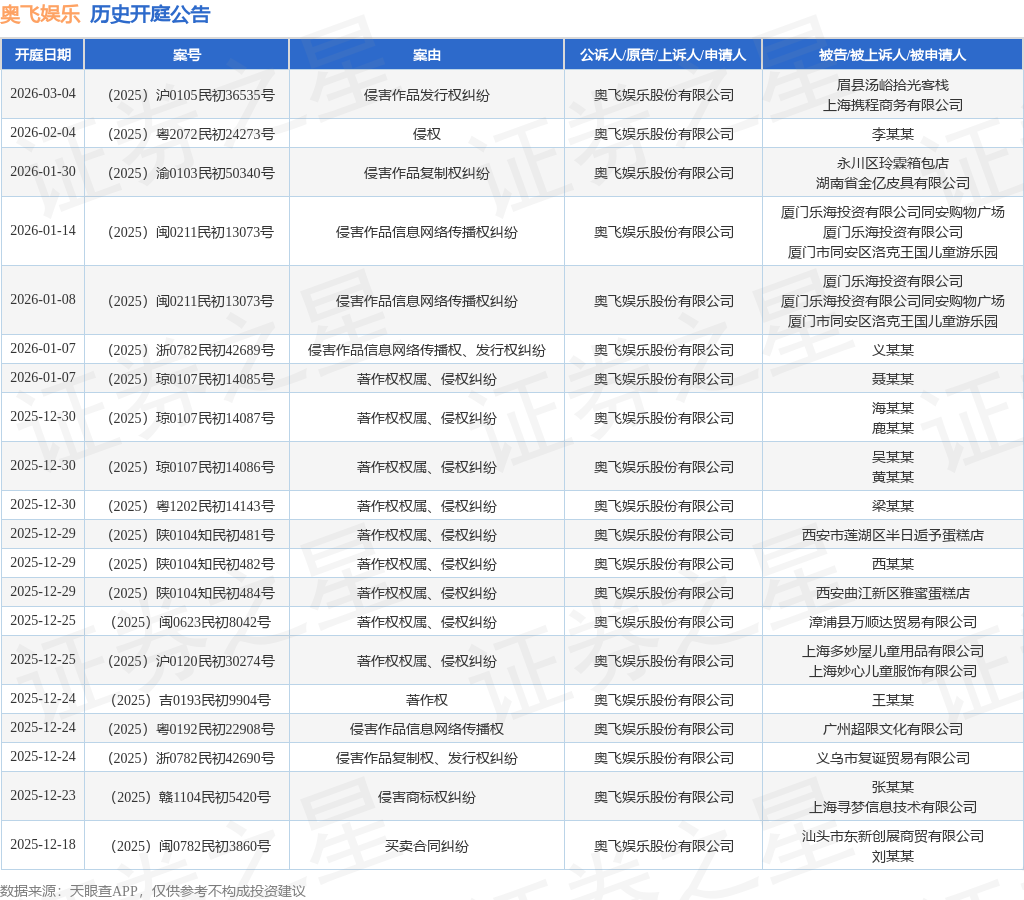Select case number (2025)琼0107民初14087号
Viewport: 1024px width, 900px height.
[x=191, y=419]
